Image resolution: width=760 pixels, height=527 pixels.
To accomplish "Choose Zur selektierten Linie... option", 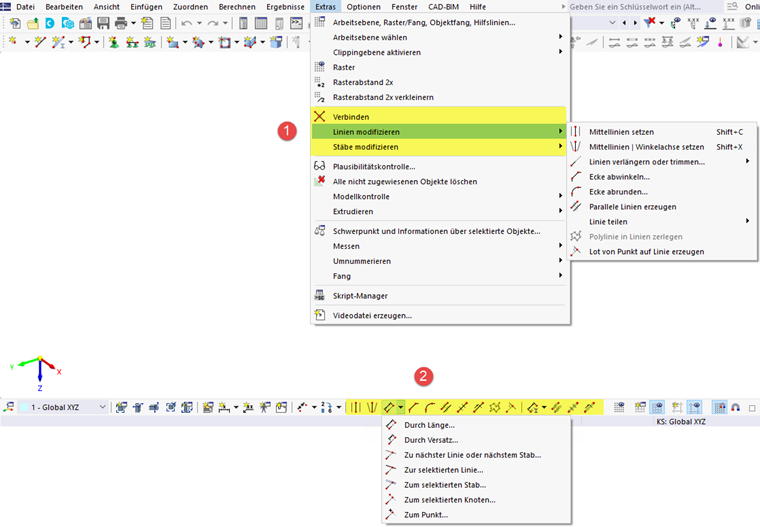I will click(x=476, y=470).
